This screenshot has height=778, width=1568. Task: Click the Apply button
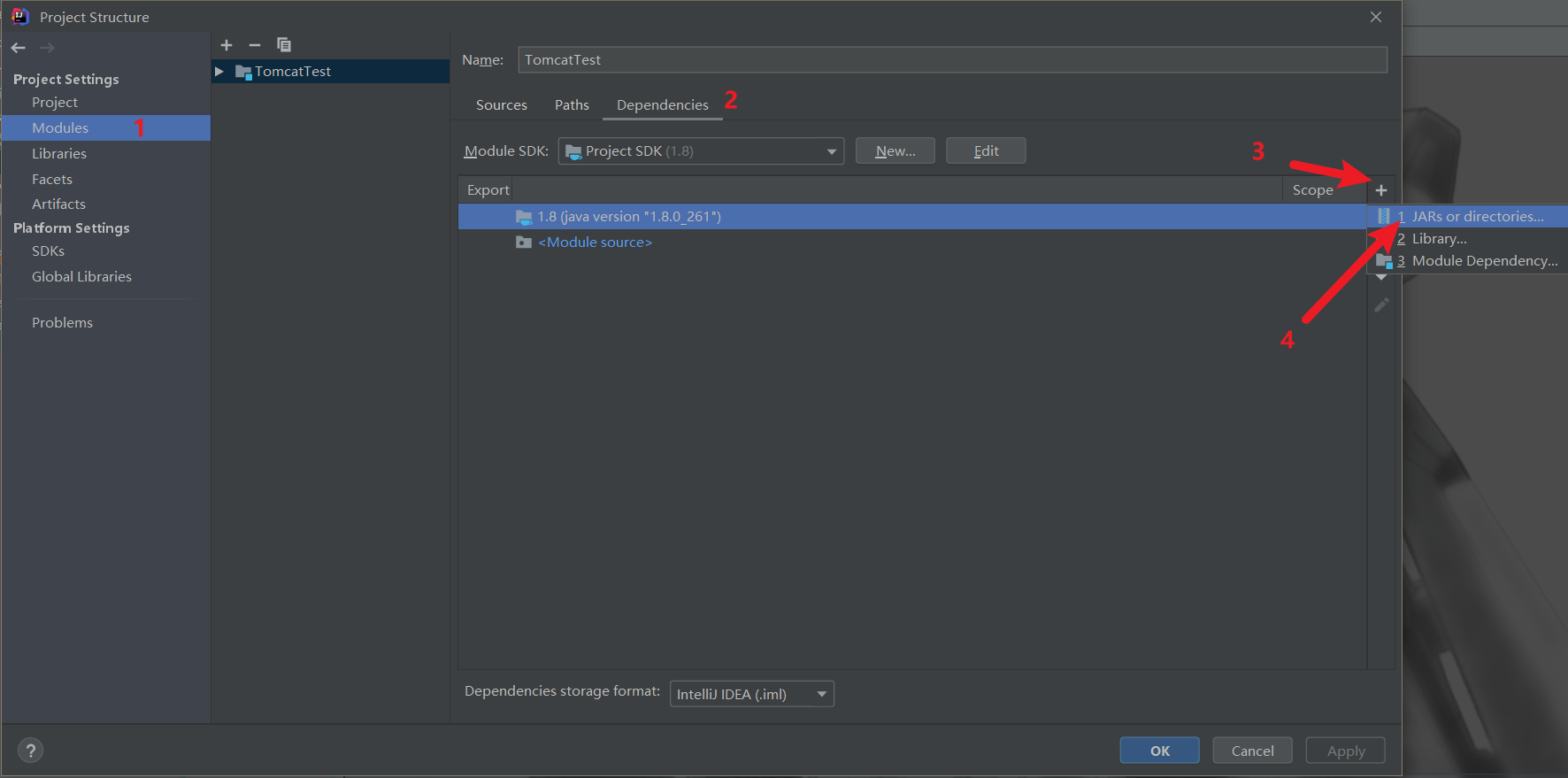pos(1346,751)
